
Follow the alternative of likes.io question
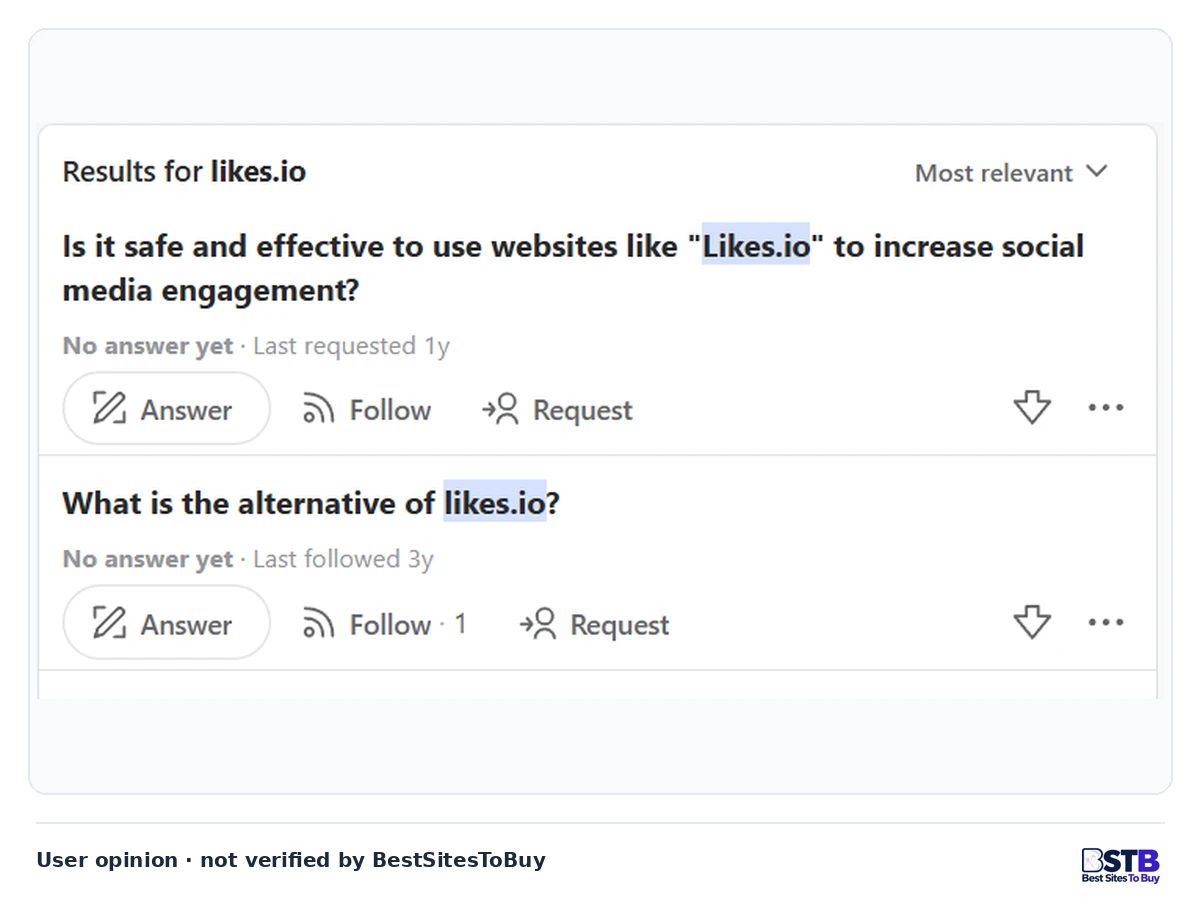tap(385, 625)
